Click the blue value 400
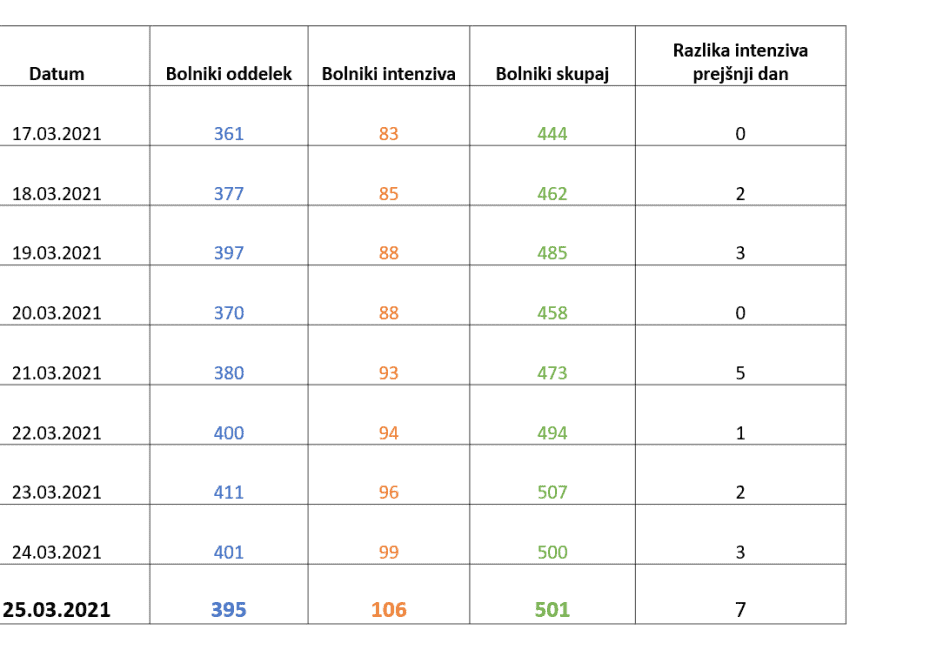 [228, 433]
